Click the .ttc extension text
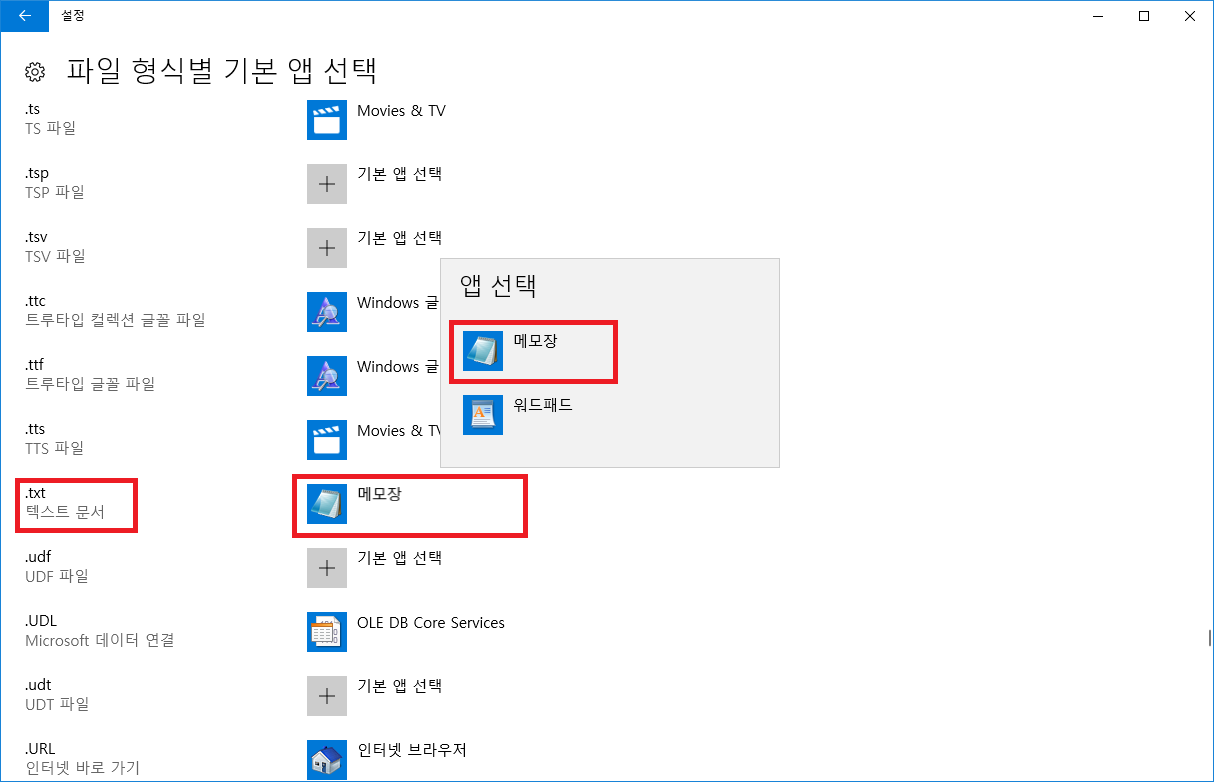Viewport: 1214px width, 782px height. tap(35, 301)
